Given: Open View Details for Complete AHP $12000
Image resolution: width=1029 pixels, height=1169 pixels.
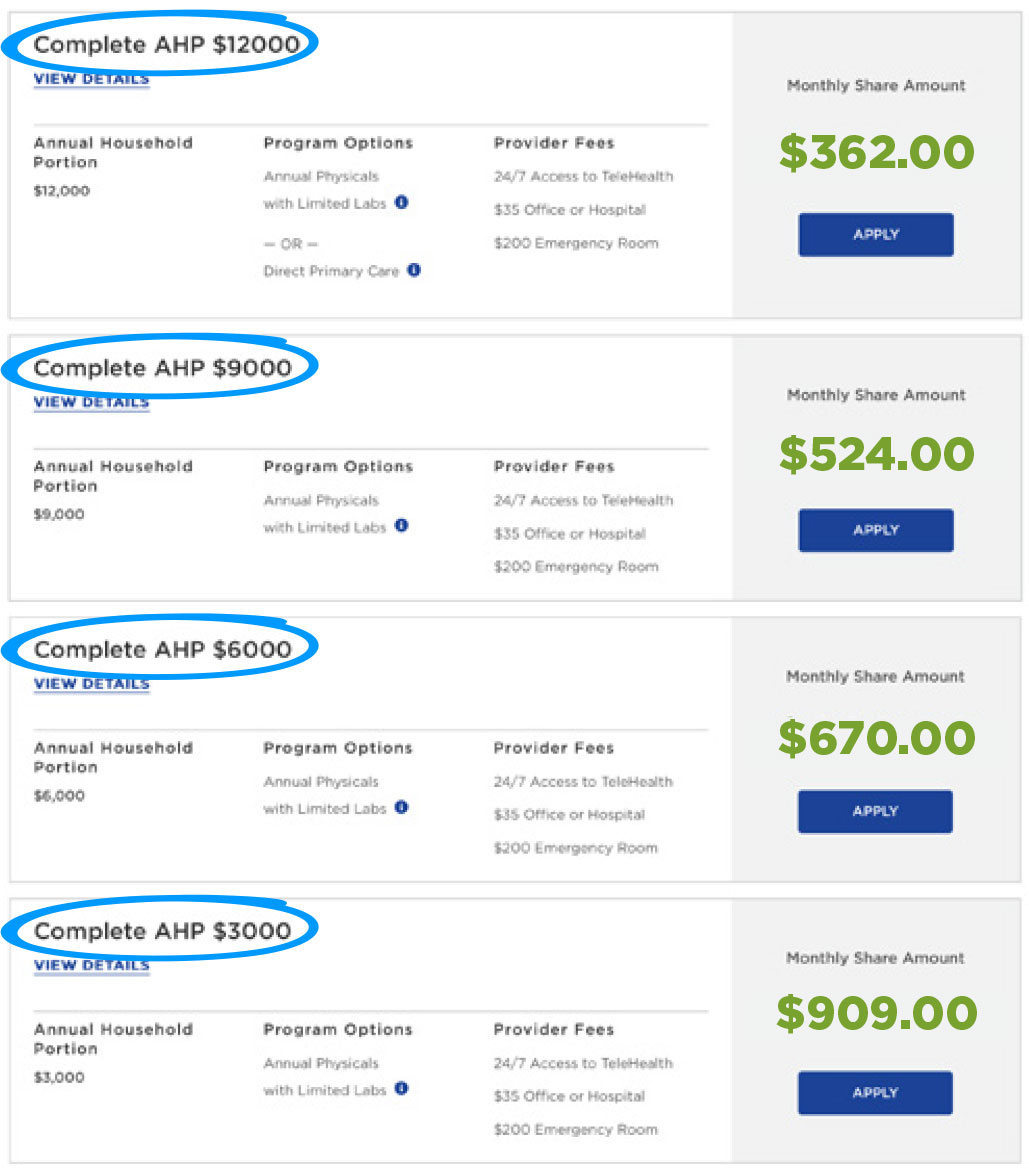Looking at the screenshot, I should click(91, 79).
